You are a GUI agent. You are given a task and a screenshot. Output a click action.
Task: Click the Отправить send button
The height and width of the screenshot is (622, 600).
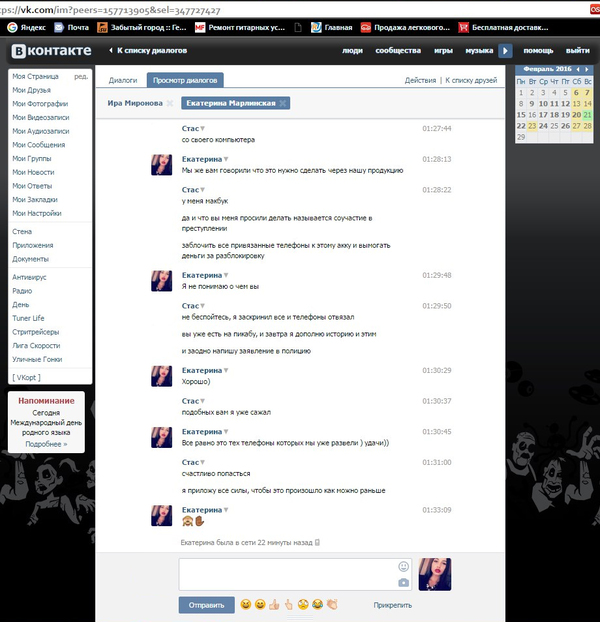[x=206, y=605]
